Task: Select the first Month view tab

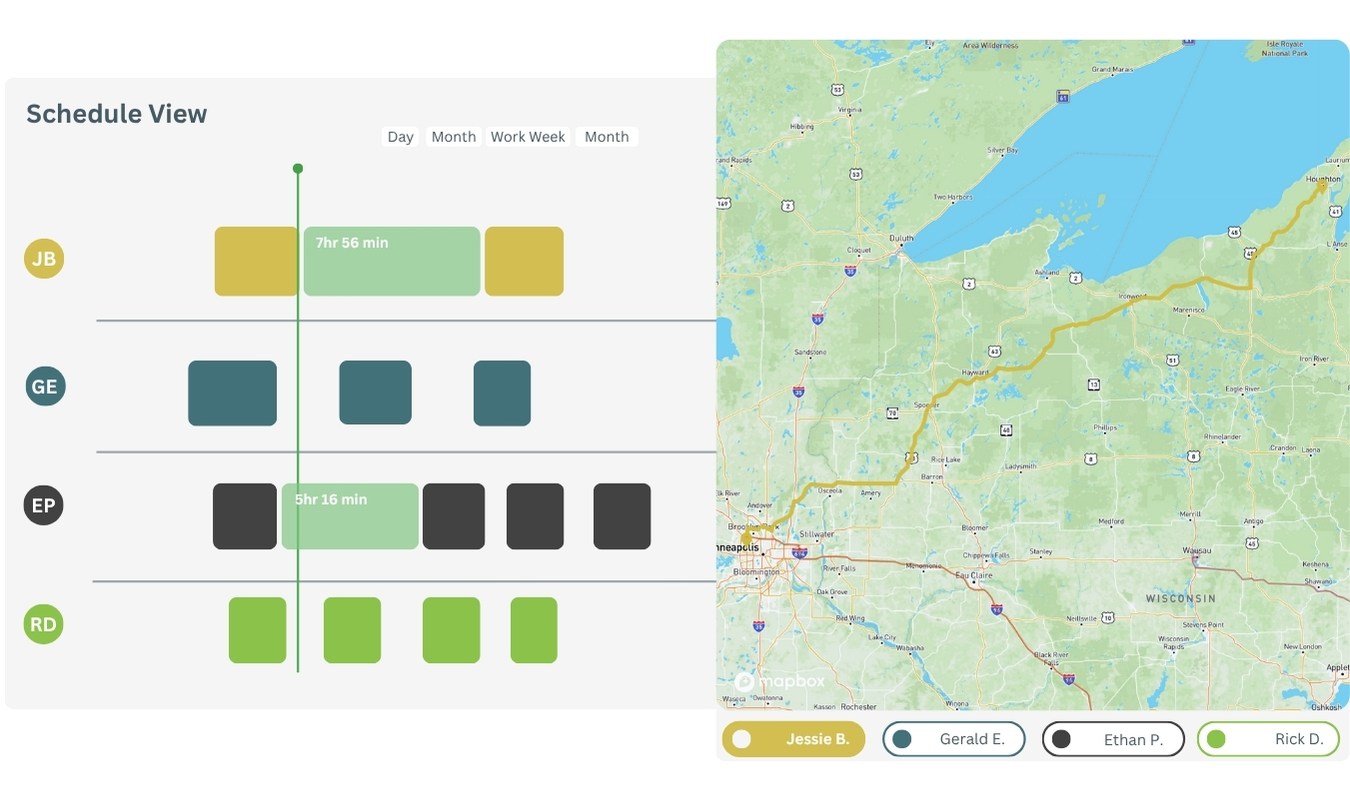Action: (453, 137)
